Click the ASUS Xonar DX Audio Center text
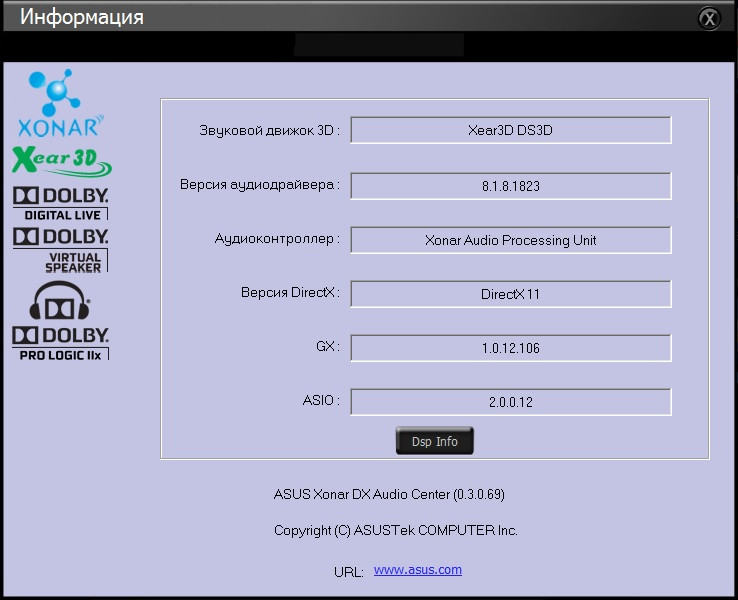This screenshot has width=738, height=600. click(389, 495)
